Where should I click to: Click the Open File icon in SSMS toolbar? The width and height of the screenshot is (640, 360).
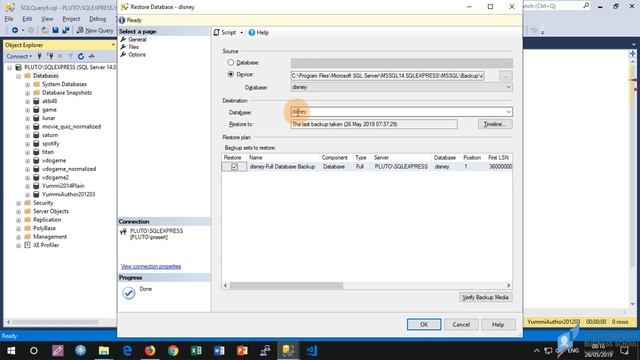(x=45, y=30)
